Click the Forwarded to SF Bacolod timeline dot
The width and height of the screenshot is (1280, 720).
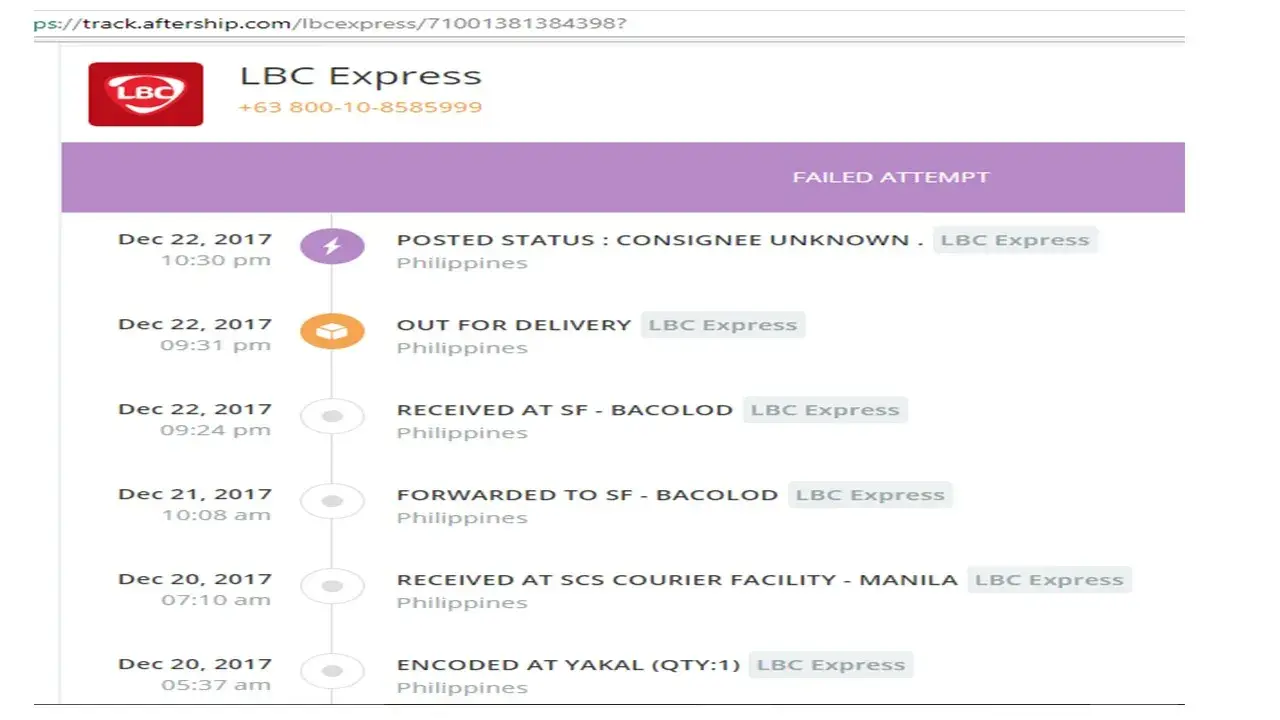[332, 501]
